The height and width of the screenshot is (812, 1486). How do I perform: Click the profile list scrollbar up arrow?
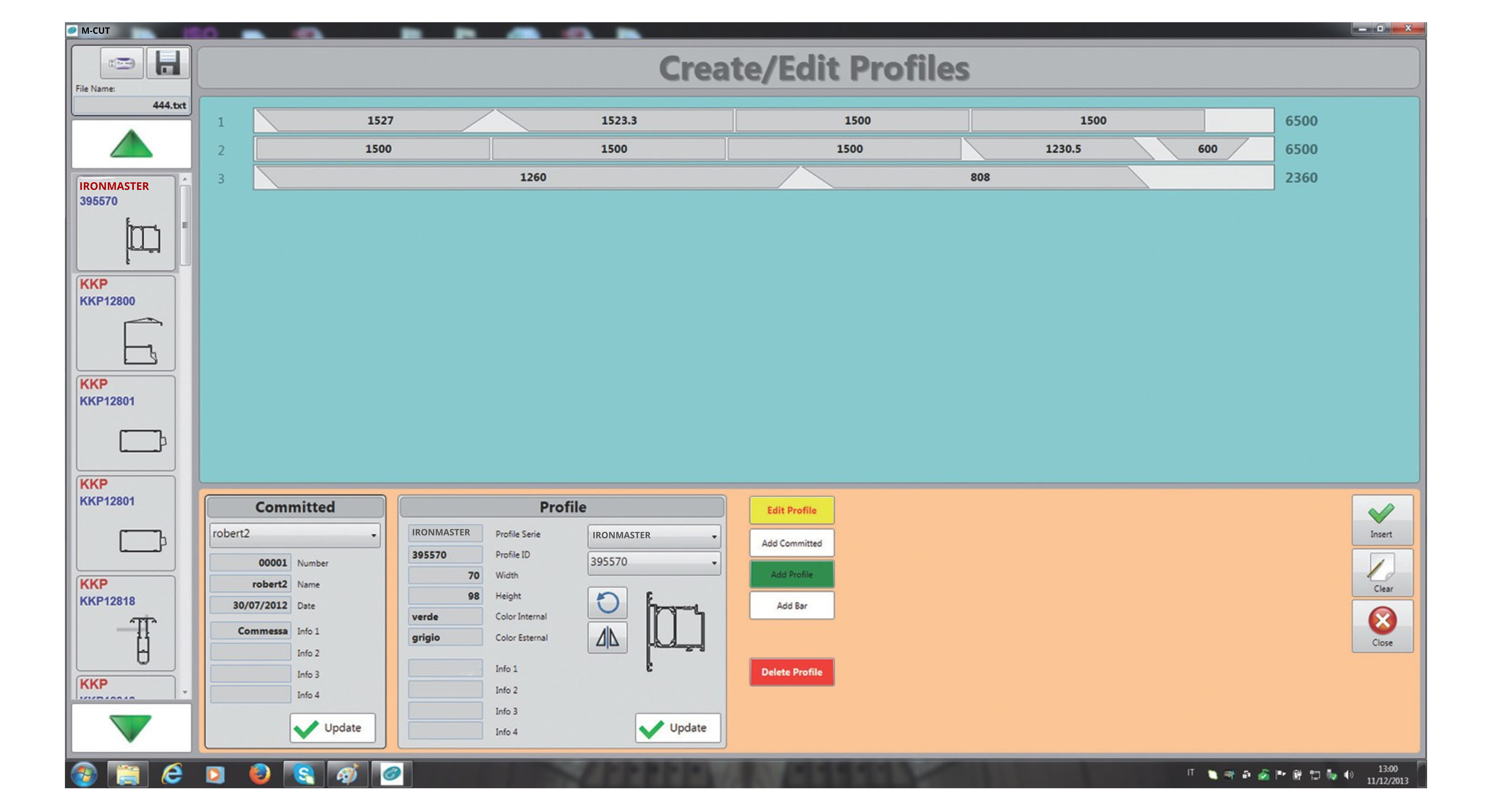(x=185, y=180)
